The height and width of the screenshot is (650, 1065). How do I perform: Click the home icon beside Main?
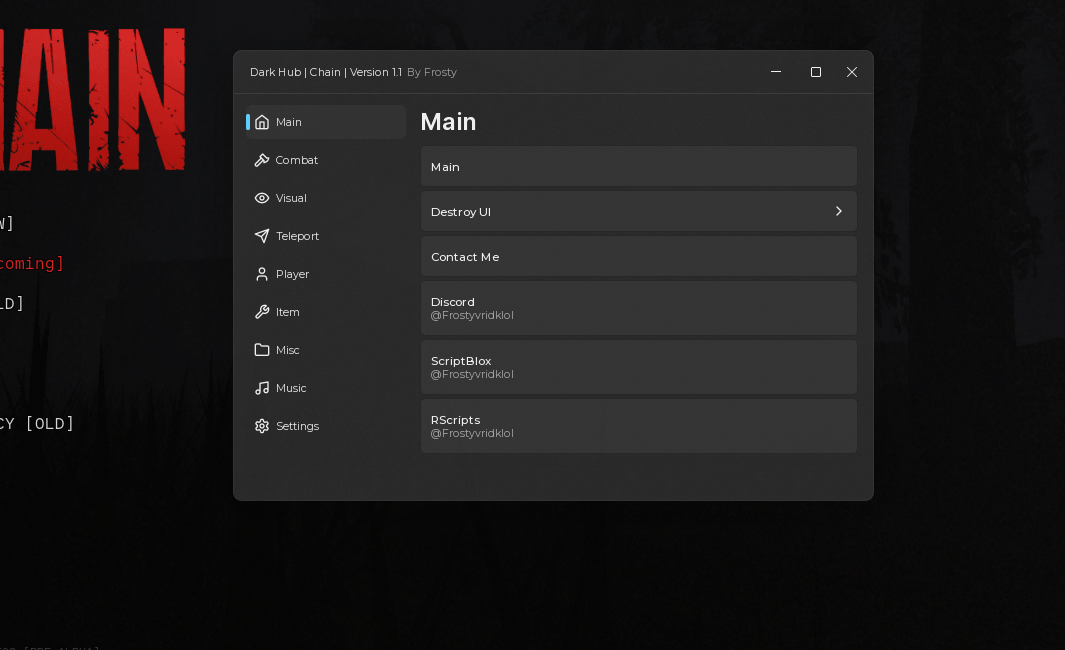point(261,122)
